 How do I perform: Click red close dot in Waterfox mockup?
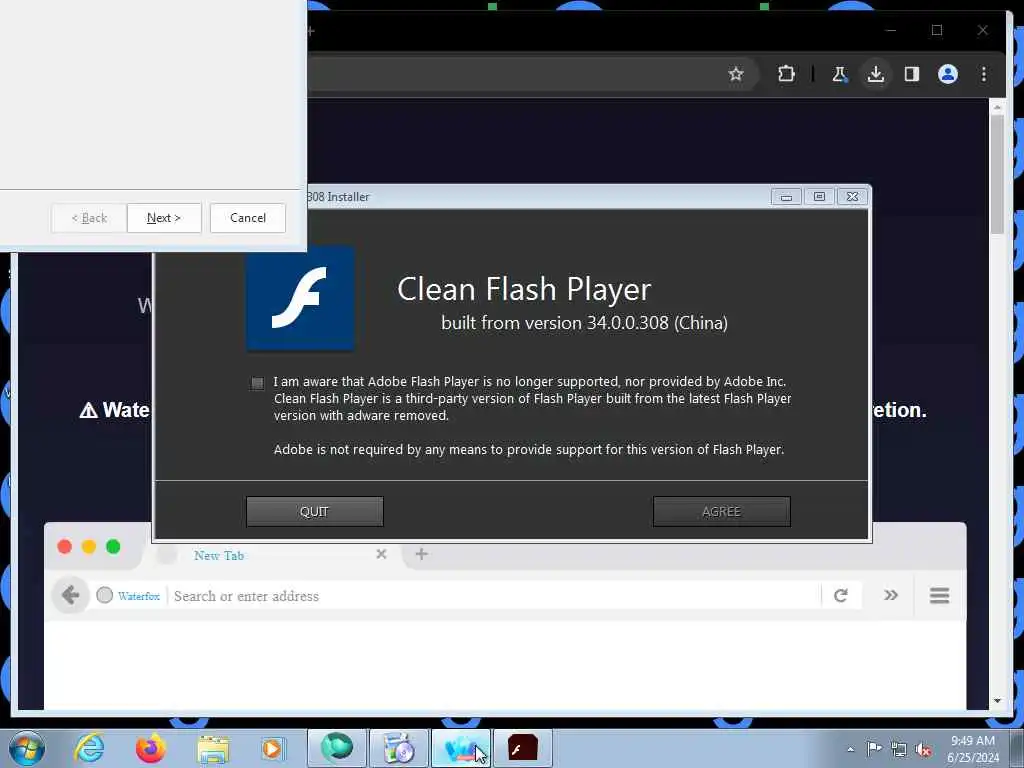[x=64, y=547]
